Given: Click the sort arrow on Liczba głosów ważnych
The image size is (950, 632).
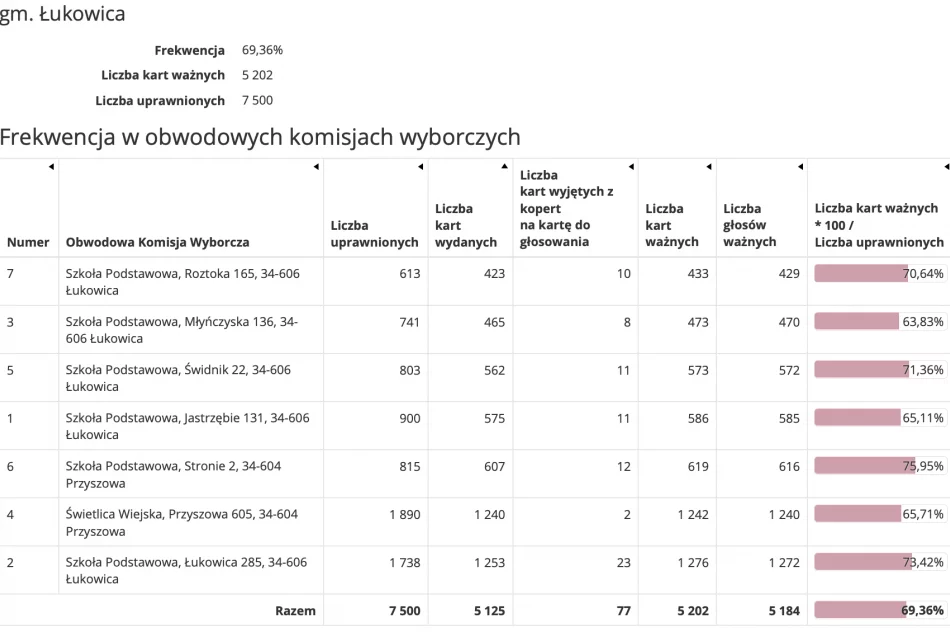Looking at the screenshot, I should click(800, 167).
